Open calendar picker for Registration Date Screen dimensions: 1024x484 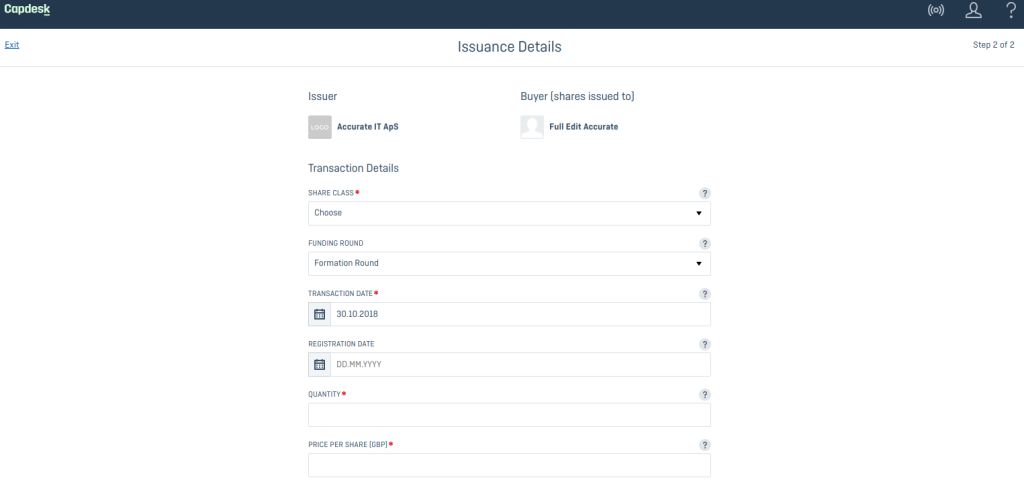(x=319, y=364)
